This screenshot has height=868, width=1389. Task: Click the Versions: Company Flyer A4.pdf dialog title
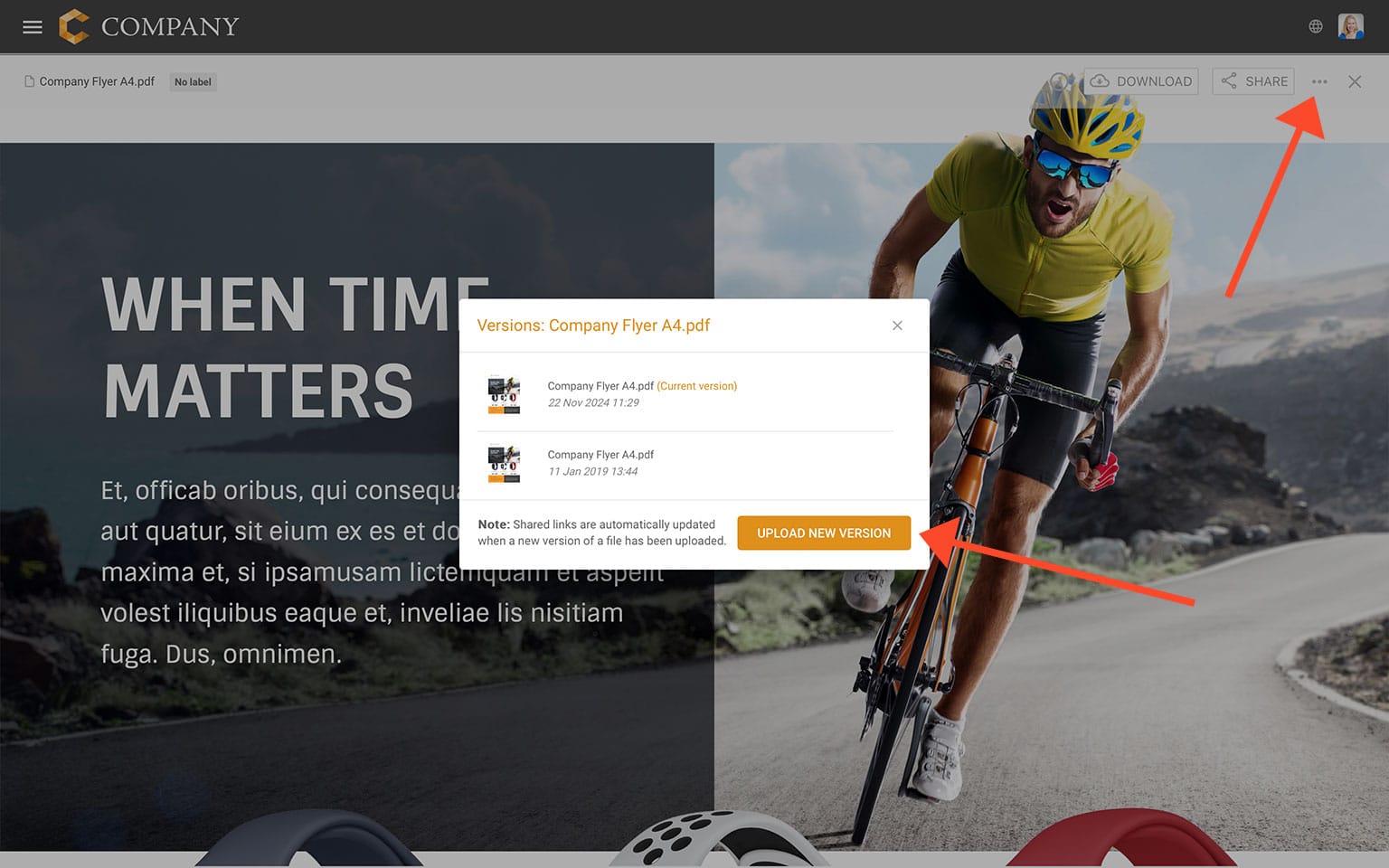(x=593, y=325)
